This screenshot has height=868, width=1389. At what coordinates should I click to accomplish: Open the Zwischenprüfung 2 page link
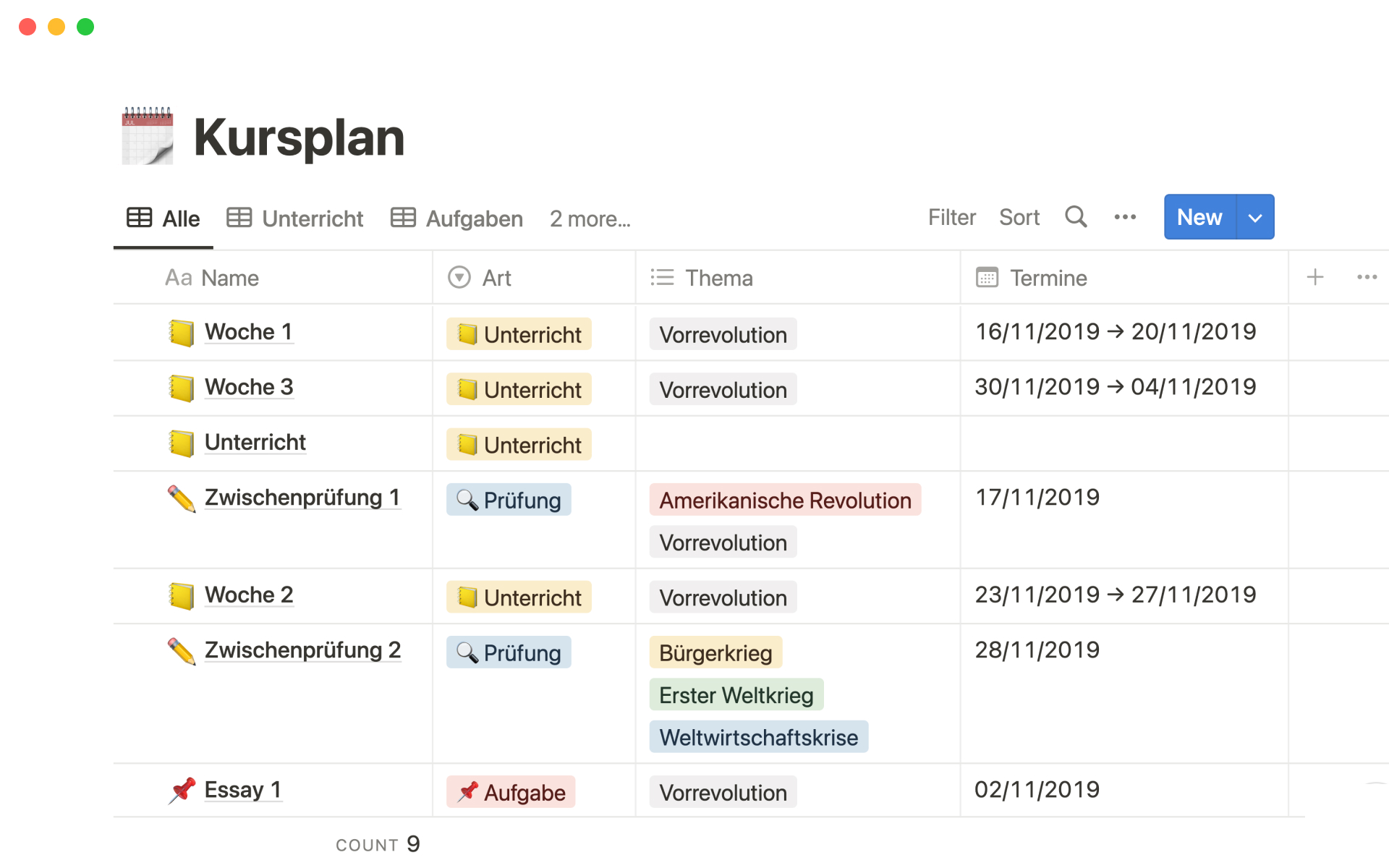pyautogui.click(x=302, y=650)
